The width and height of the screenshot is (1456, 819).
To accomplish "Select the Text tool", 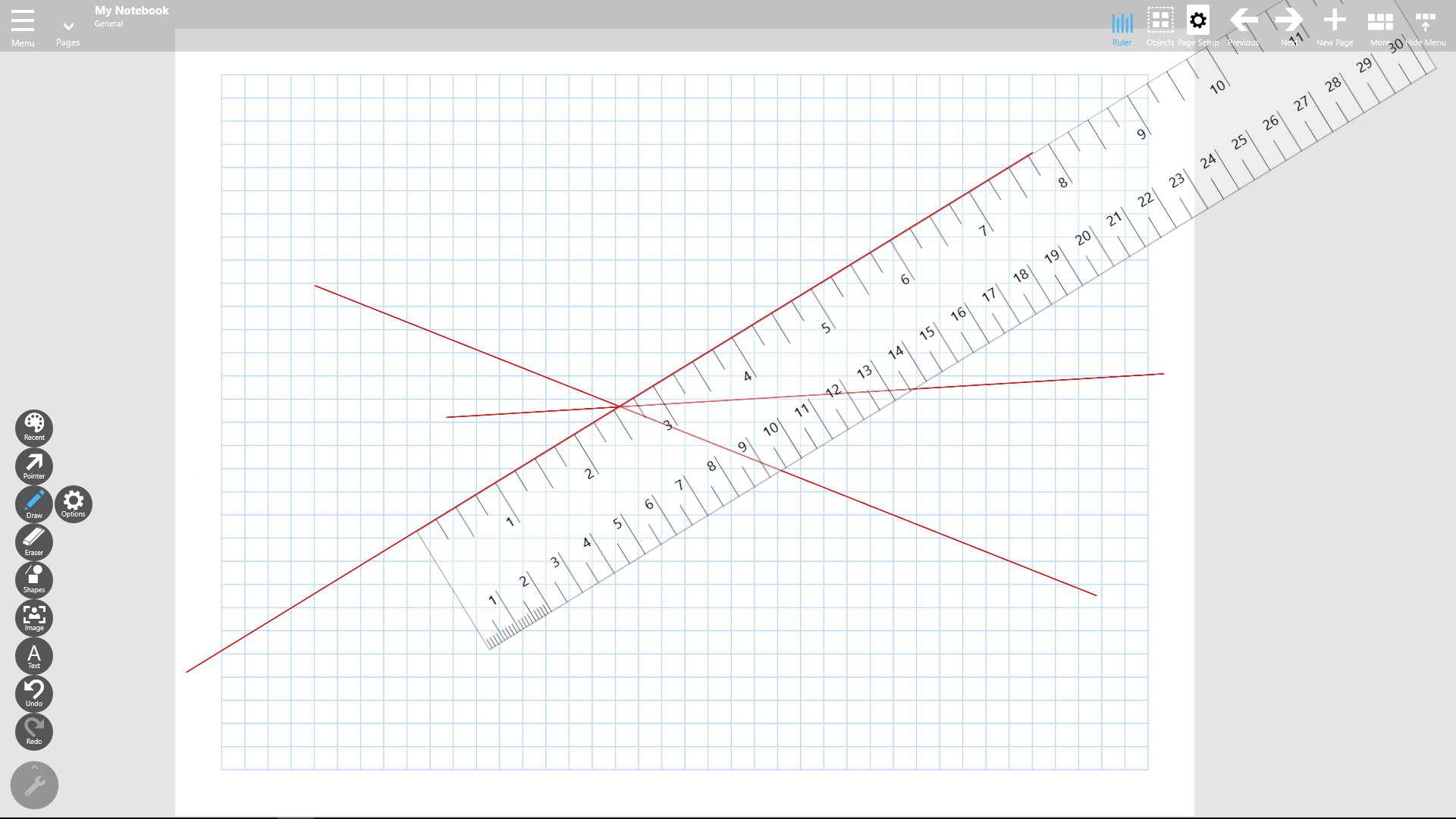I will tap(34, 654).
